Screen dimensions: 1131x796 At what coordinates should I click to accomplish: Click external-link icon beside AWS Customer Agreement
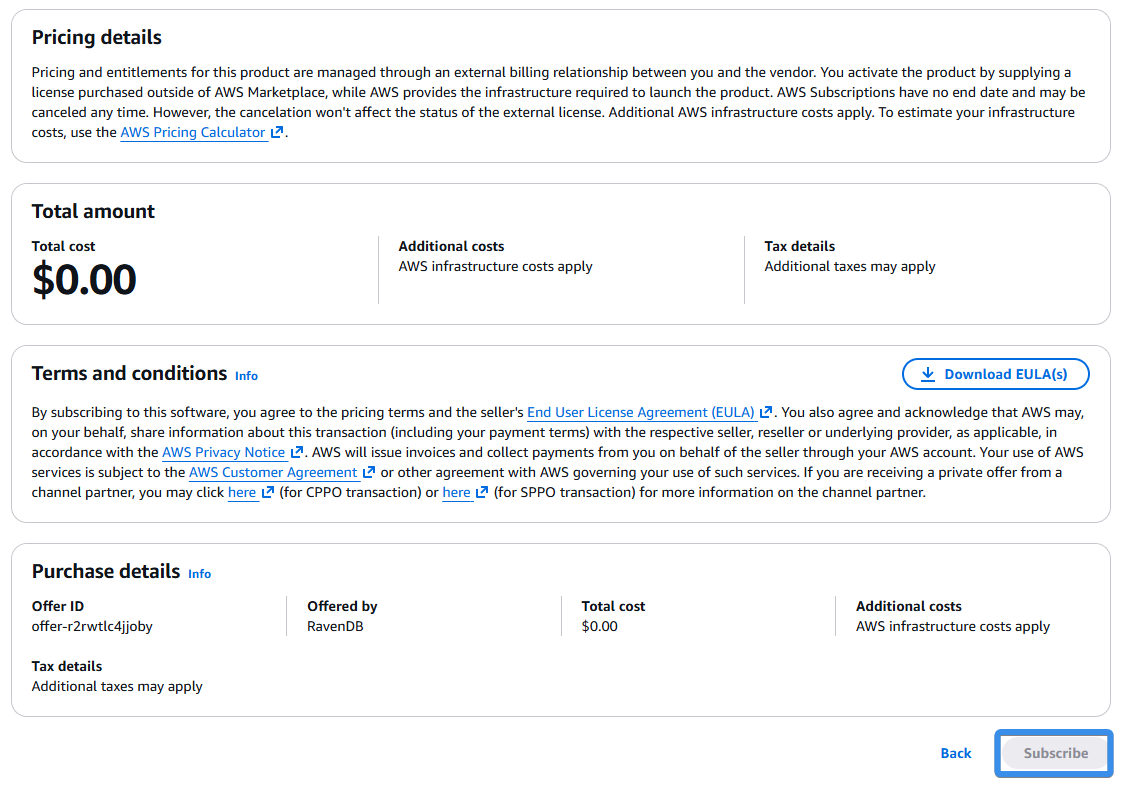coord(369,473)
